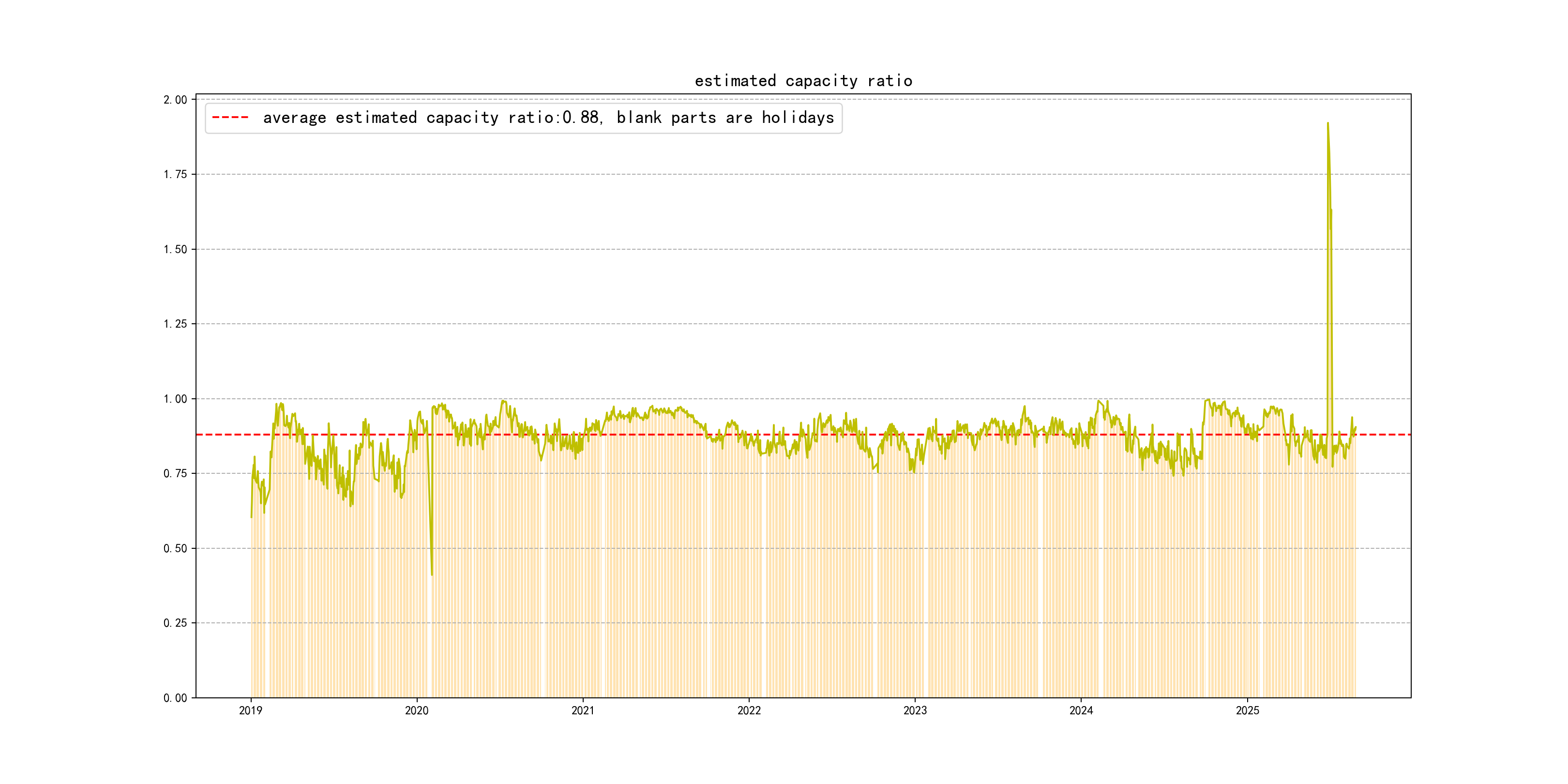Click the 0.75 y-axis tick label
This screenshot has width=1568, height=784.
(175, 474)
